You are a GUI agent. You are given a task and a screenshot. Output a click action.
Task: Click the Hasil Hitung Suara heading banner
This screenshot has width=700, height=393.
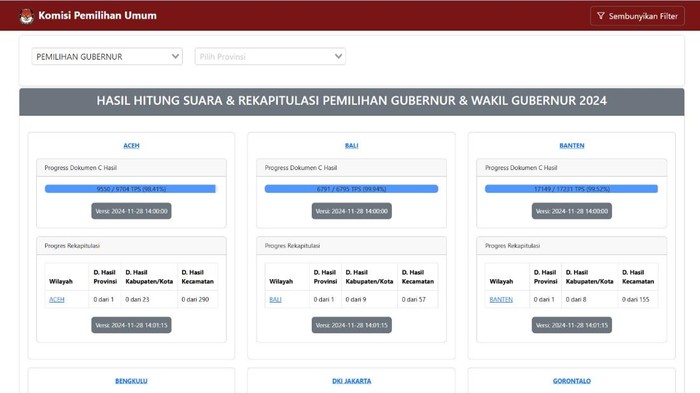[x=352, y=102]
